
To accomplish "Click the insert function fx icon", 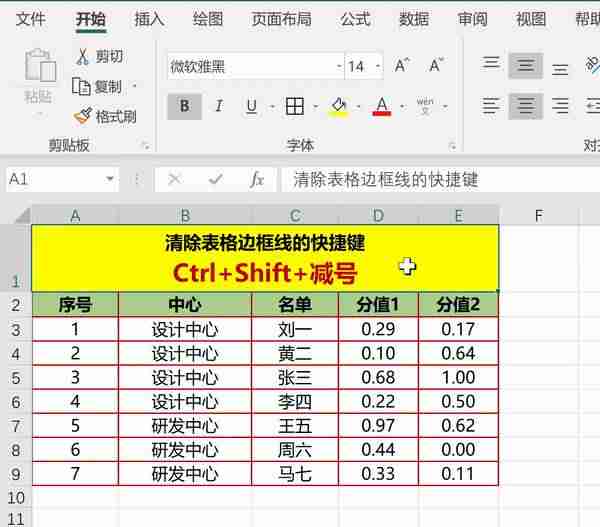I will 256,179.
